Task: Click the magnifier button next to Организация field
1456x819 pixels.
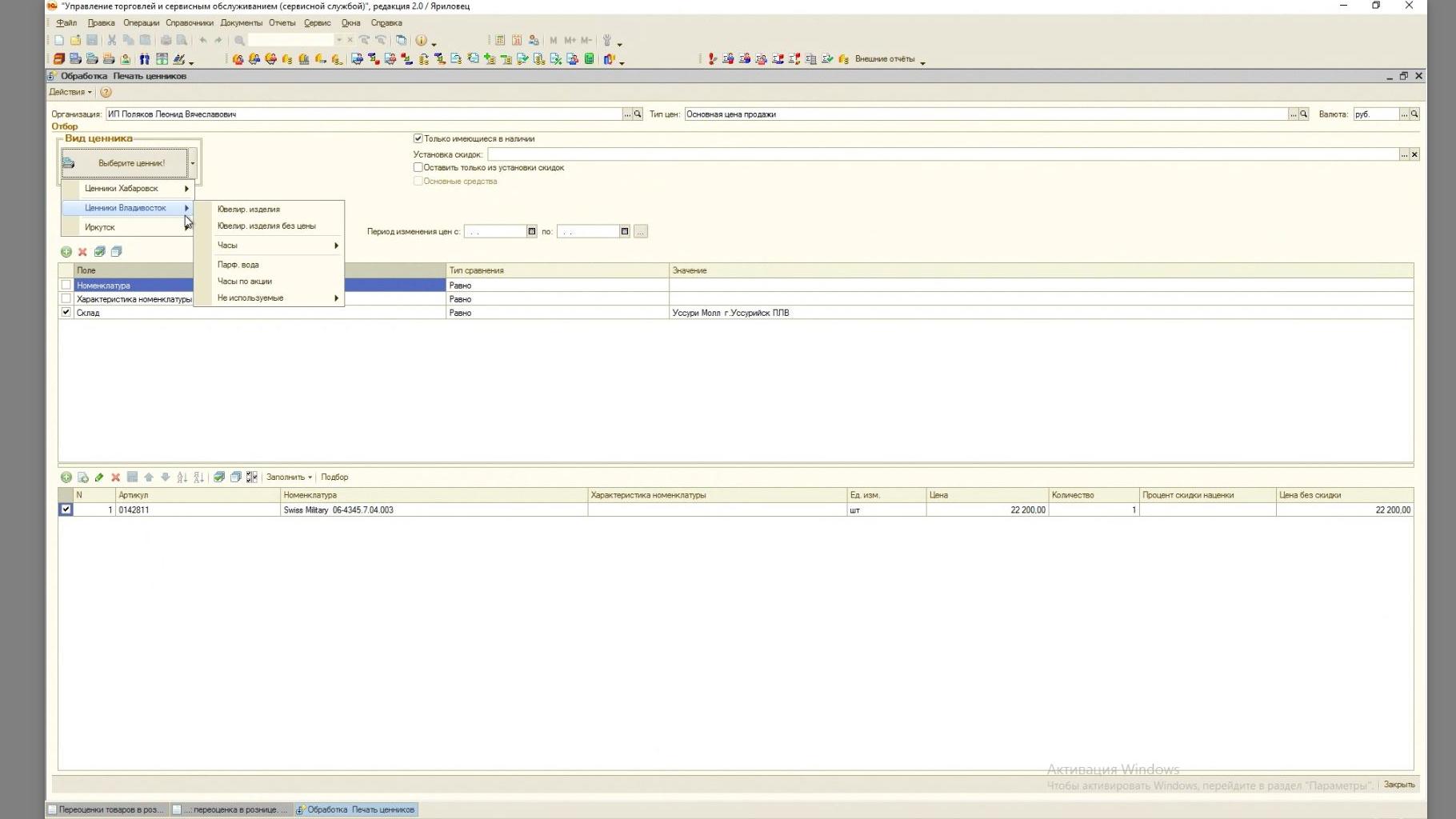Action: click(638, 114)
